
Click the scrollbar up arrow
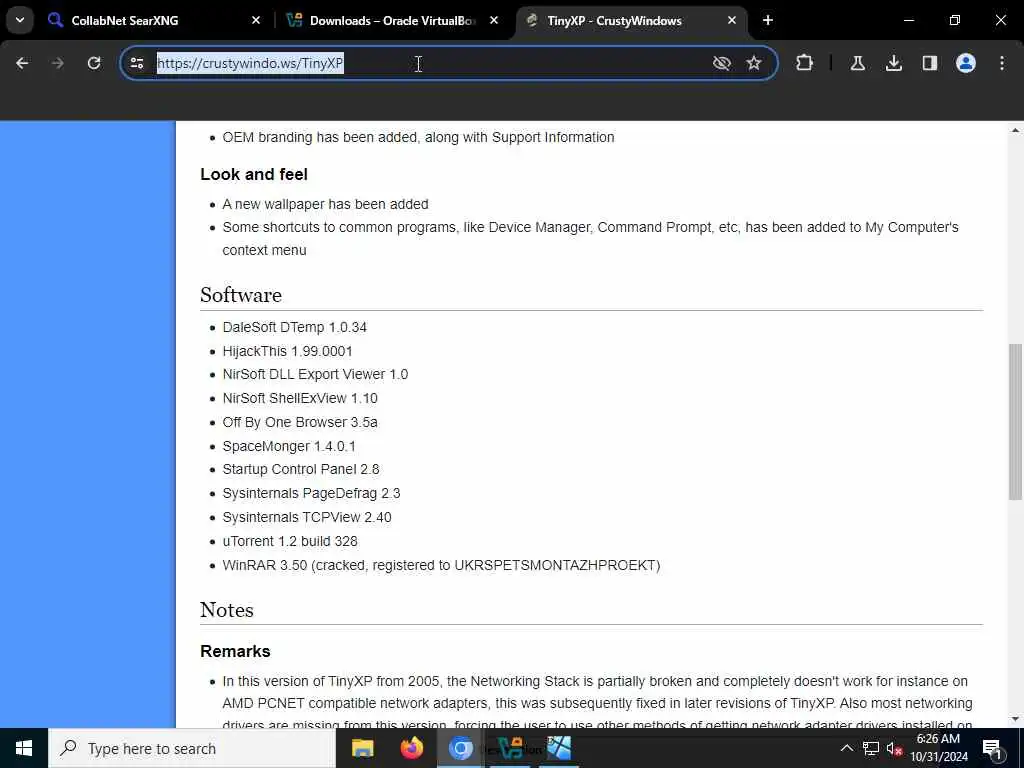coord(1015,131)
